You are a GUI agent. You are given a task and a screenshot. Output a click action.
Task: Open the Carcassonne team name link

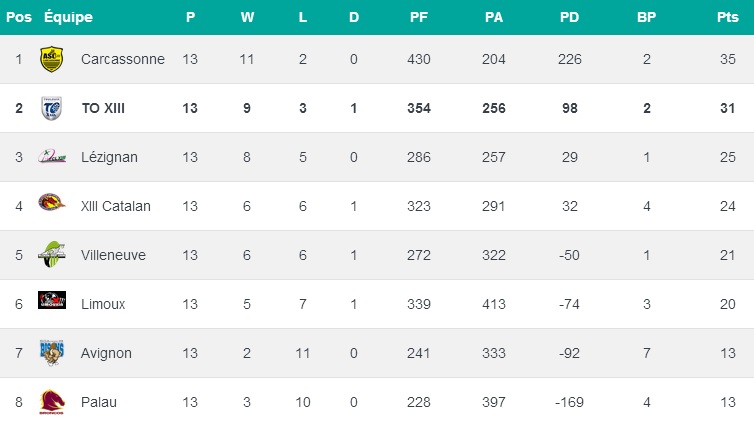122,60
